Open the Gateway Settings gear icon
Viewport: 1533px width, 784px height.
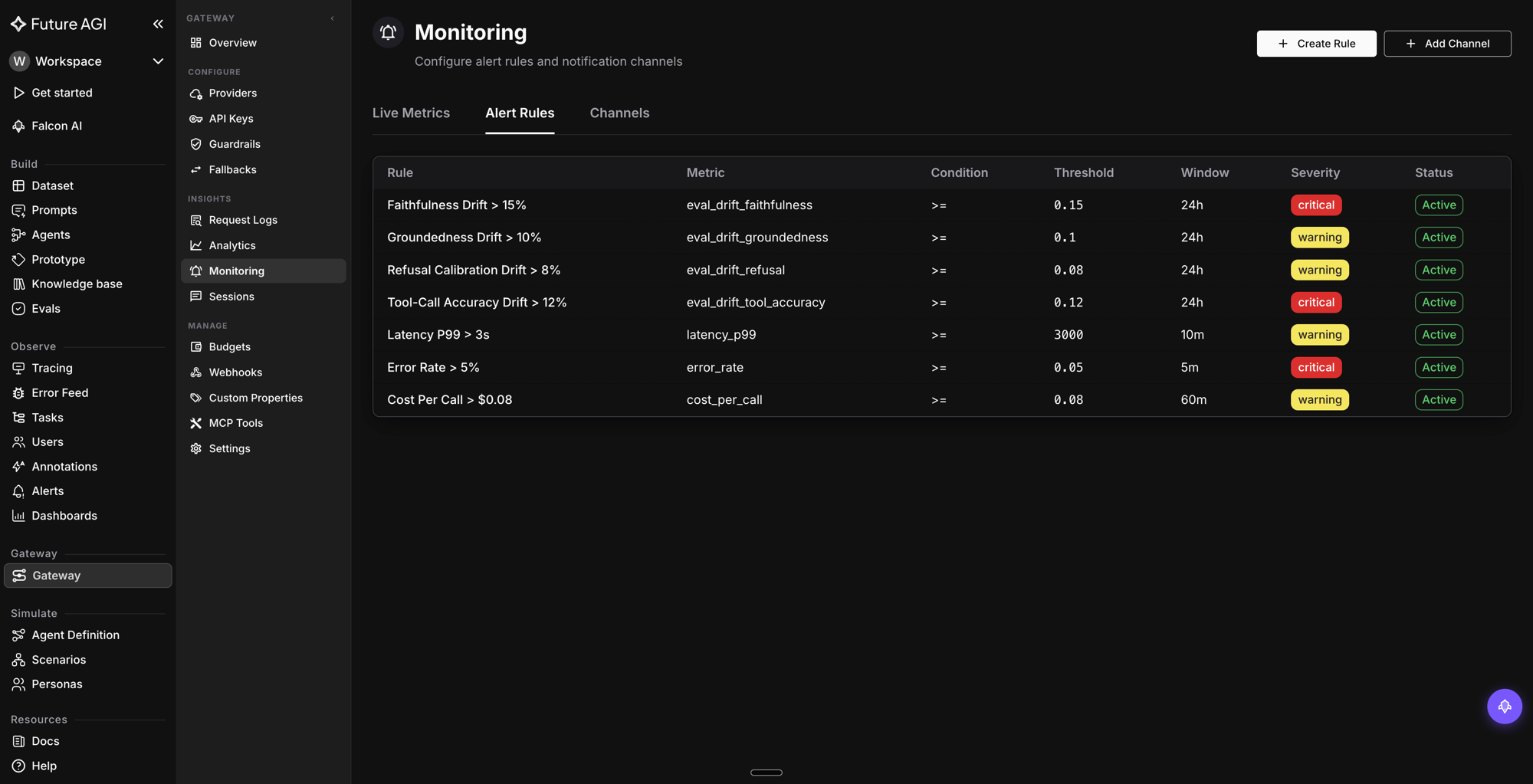[x=196, y=448]
